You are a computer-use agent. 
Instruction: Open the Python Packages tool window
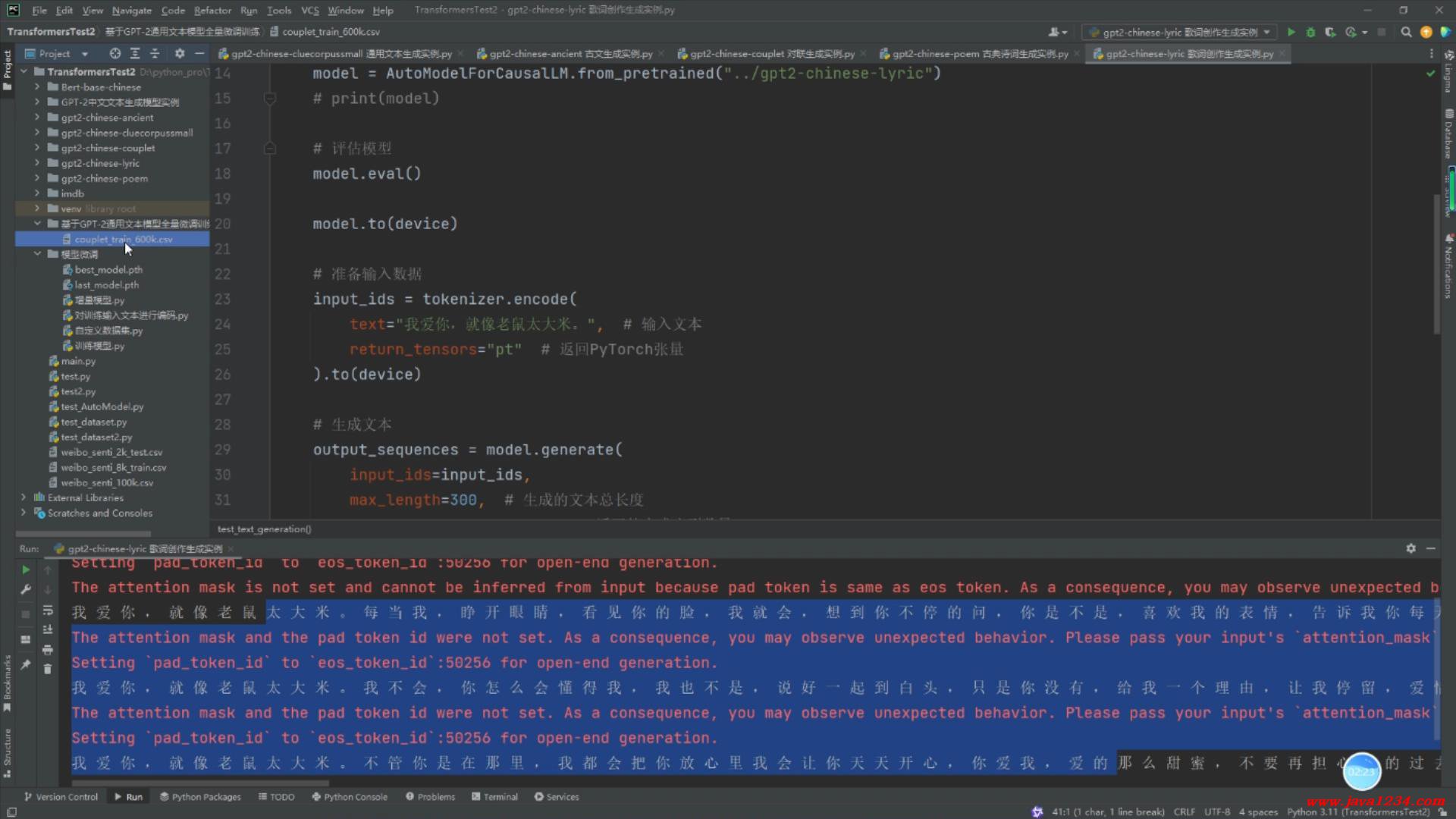[200, 797]
